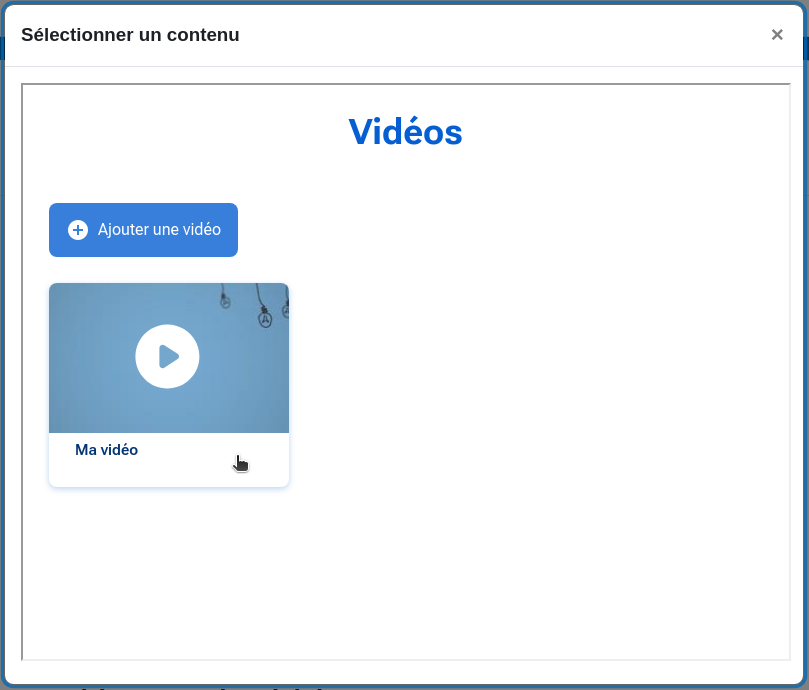Click the Vidéos heading

pos(406,132)
